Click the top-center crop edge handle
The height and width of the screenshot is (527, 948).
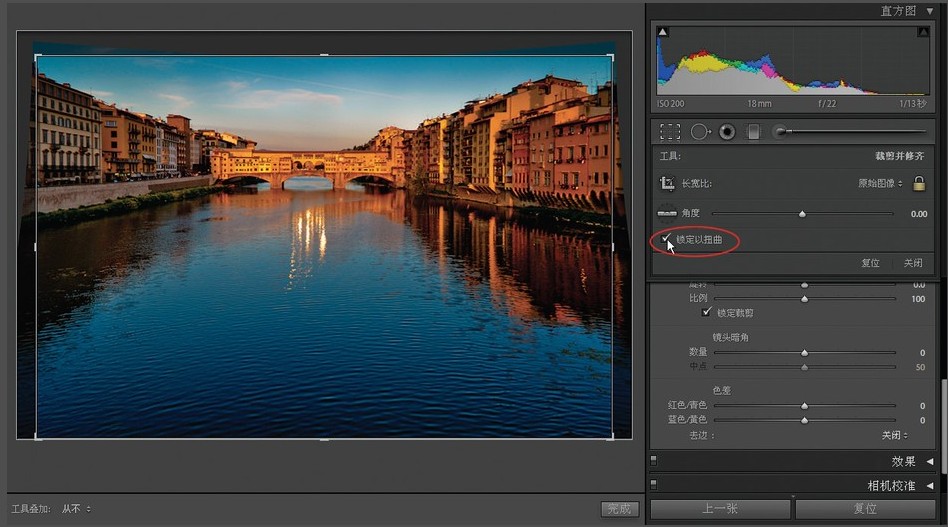324,55
